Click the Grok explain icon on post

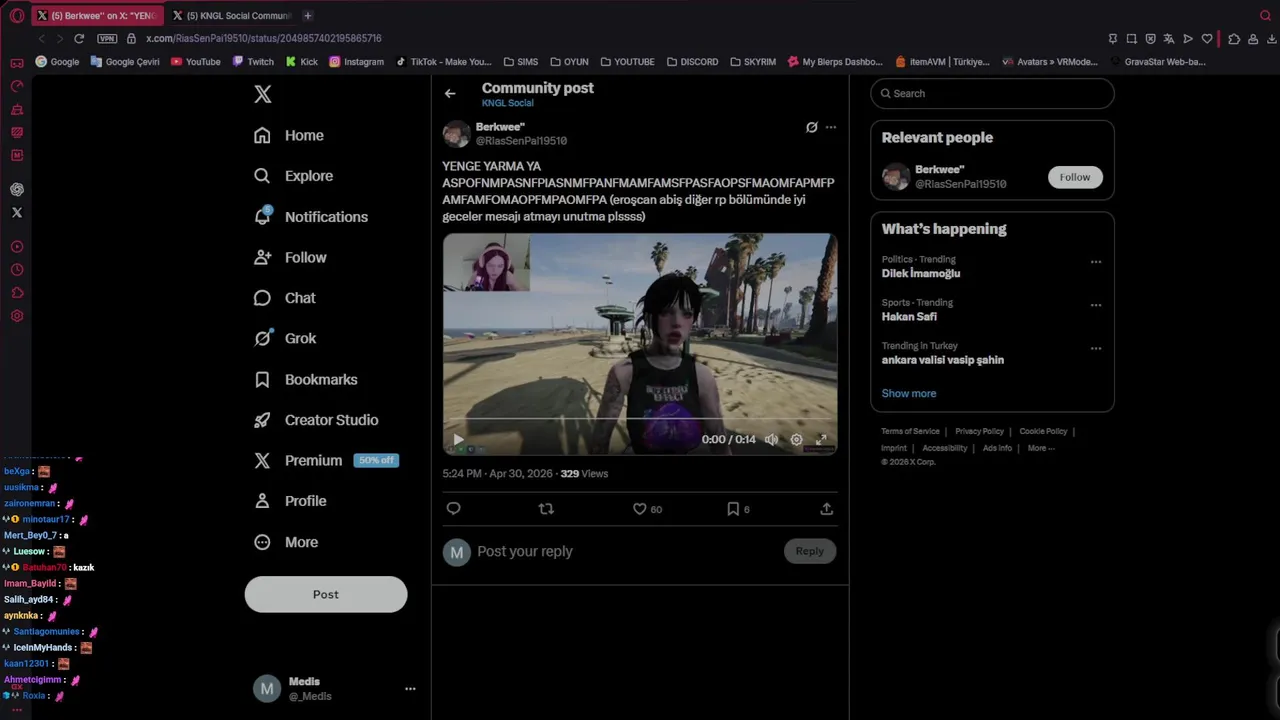pyautogui.click(x=812, y=127)
